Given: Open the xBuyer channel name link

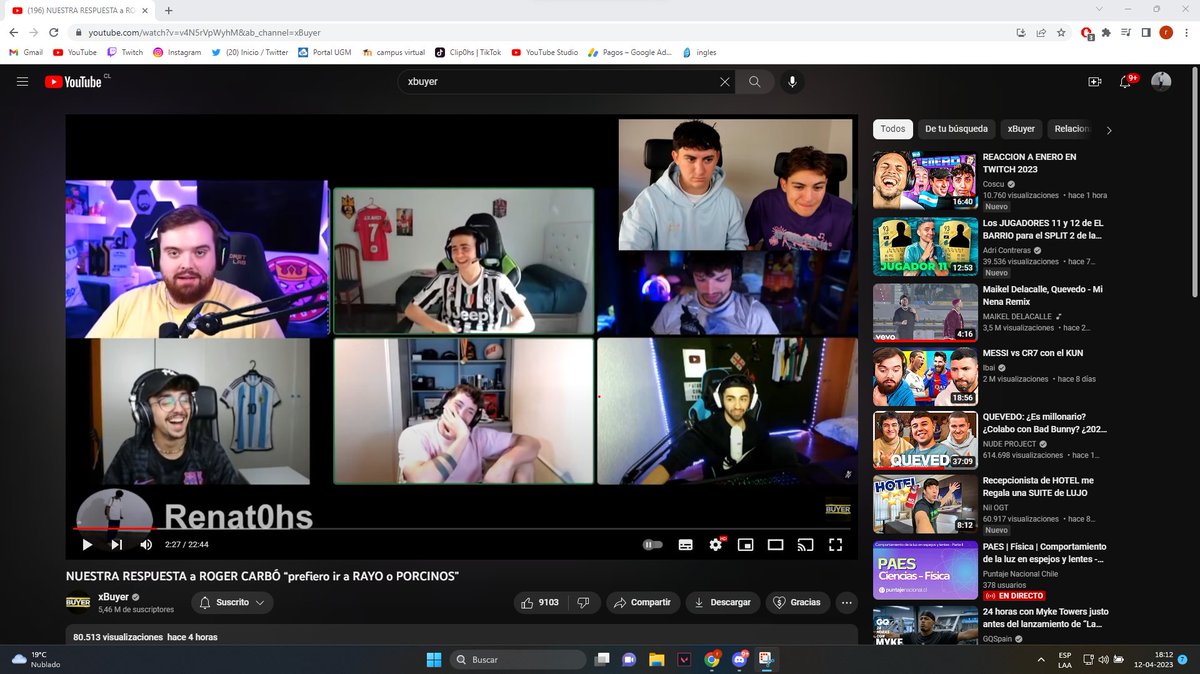Looking at the screenshot, I should [113, 596].
